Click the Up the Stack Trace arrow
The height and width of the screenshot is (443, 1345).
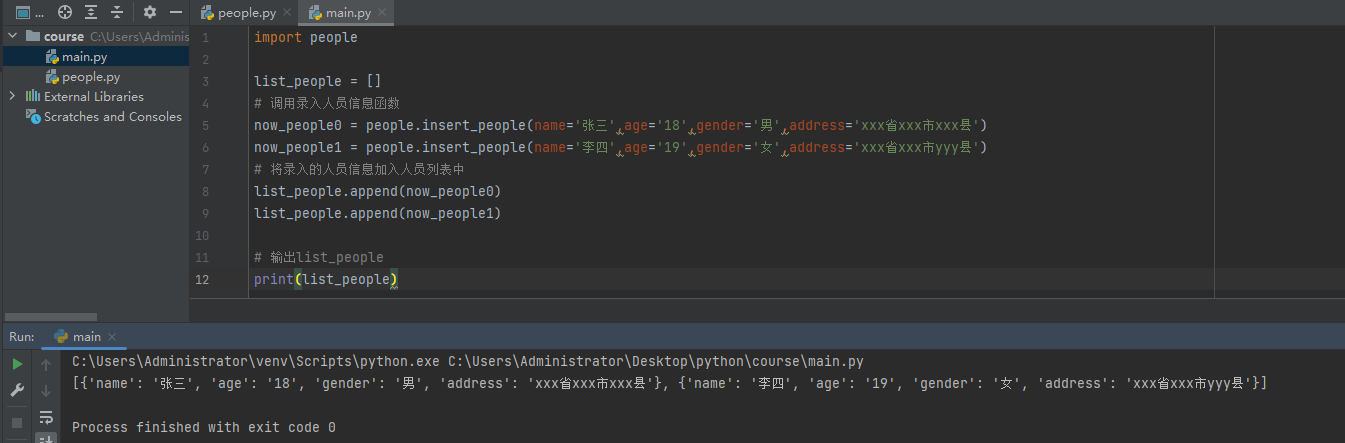pyautogui.click(x=46, y=365)
